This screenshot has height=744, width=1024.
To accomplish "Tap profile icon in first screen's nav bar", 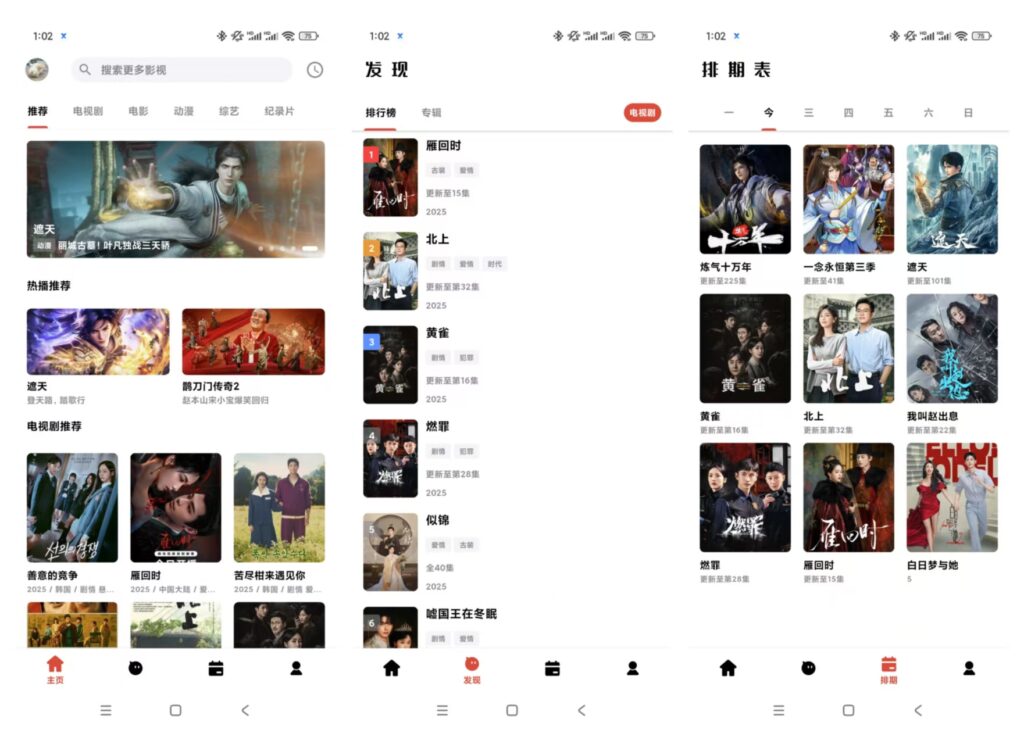I will point(296,668).
